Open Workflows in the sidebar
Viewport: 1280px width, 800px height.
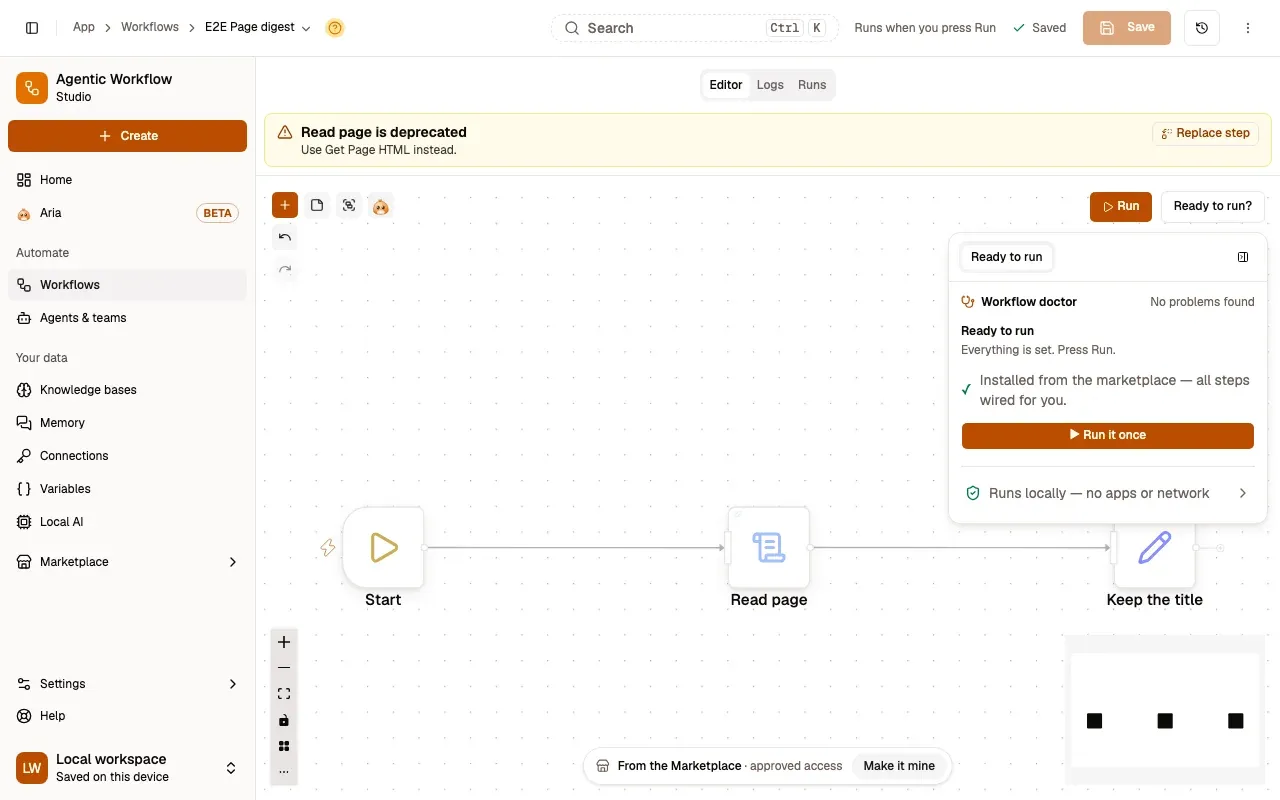(x=127, y=285)
